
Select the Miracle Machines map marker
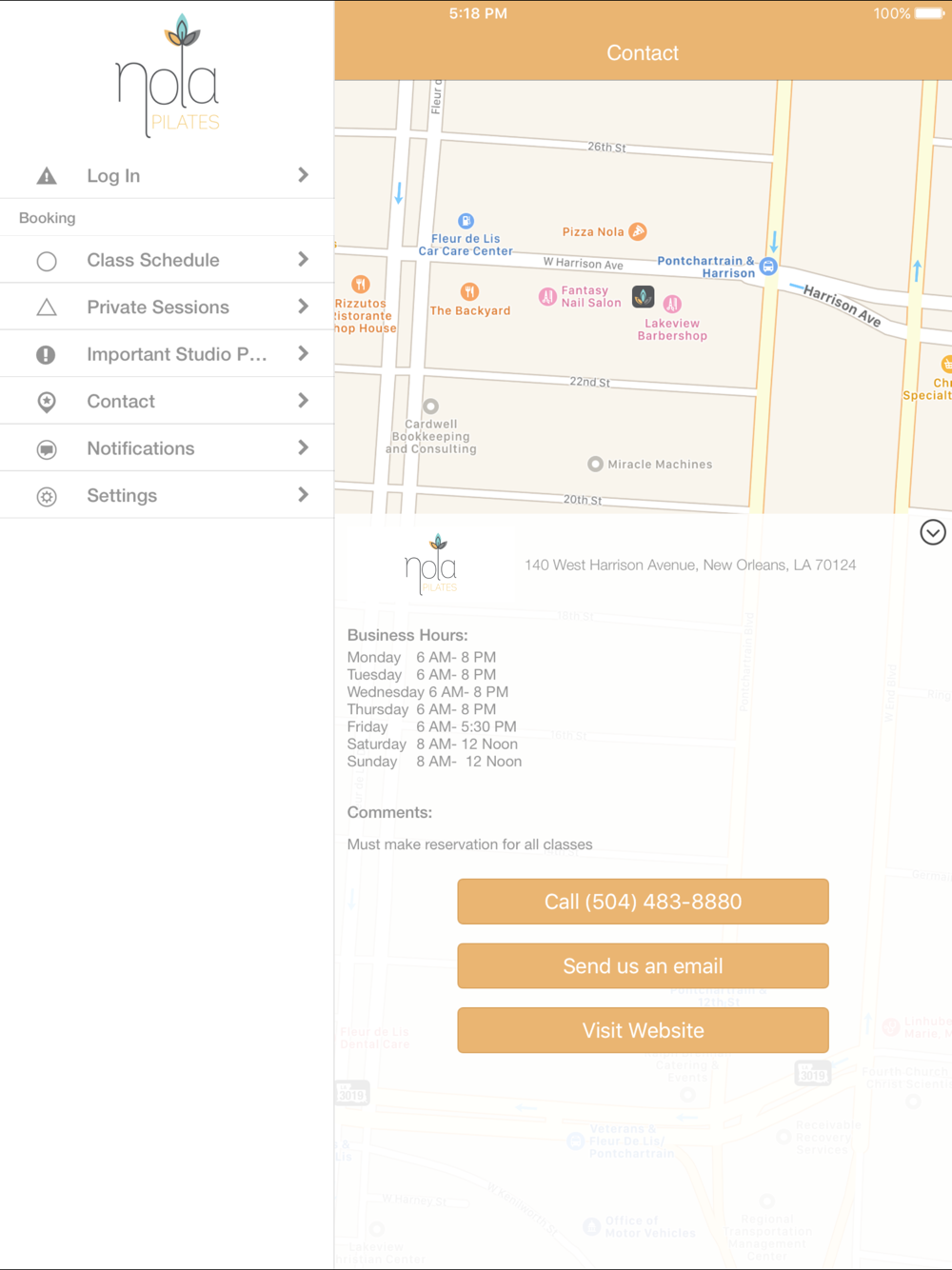point(595,465)
